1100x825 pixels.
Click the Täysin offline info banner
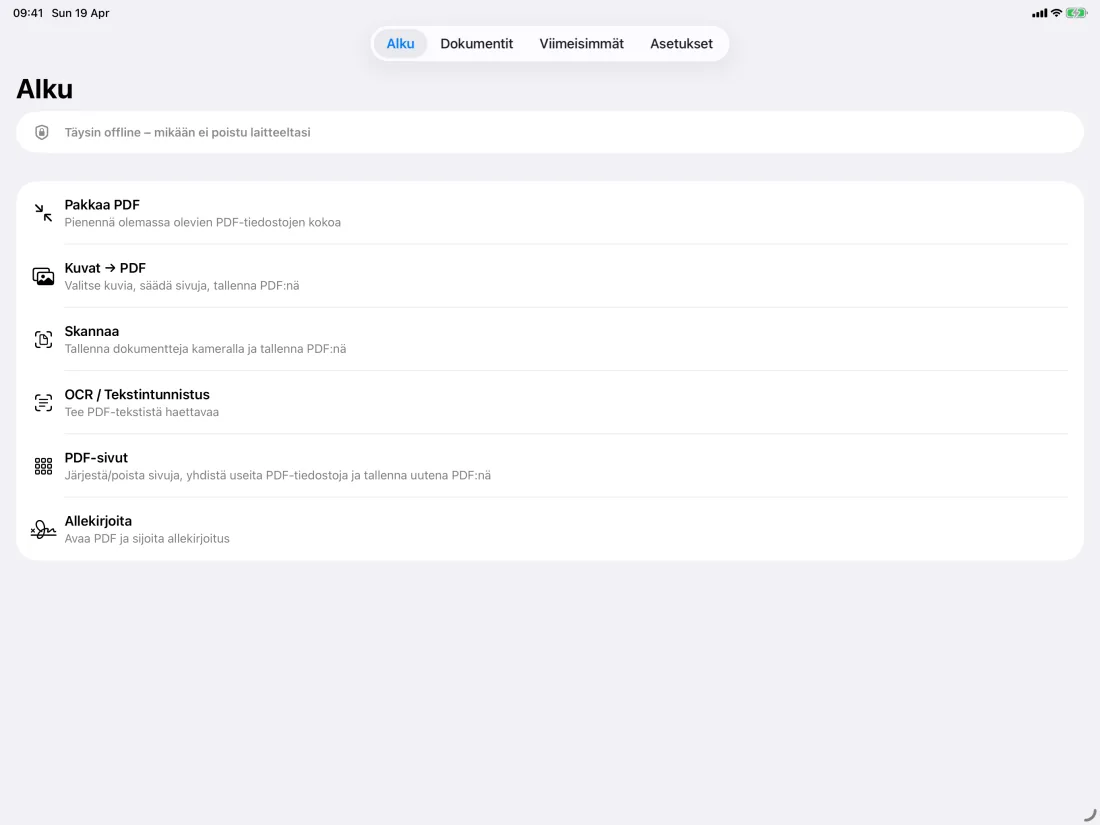pos(550,132)
